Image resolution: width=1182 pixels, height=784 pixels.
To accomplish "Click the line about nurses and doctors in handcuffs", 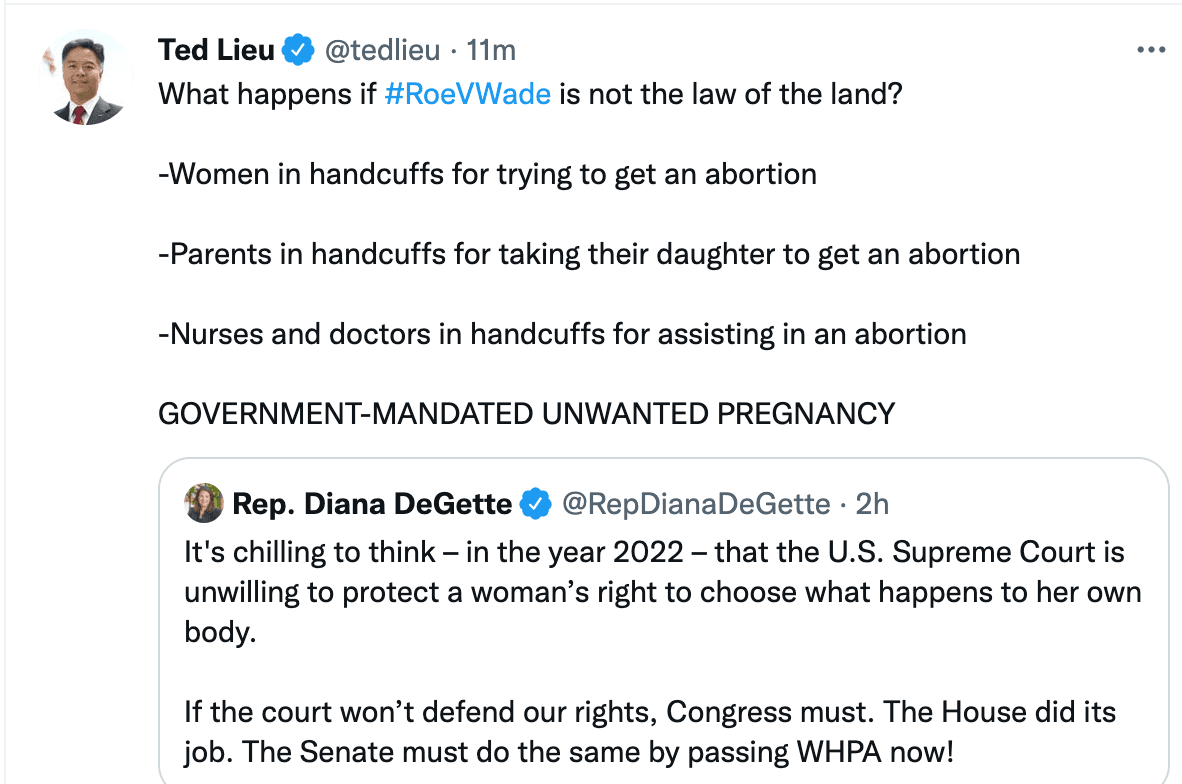I will click(560, 333).
